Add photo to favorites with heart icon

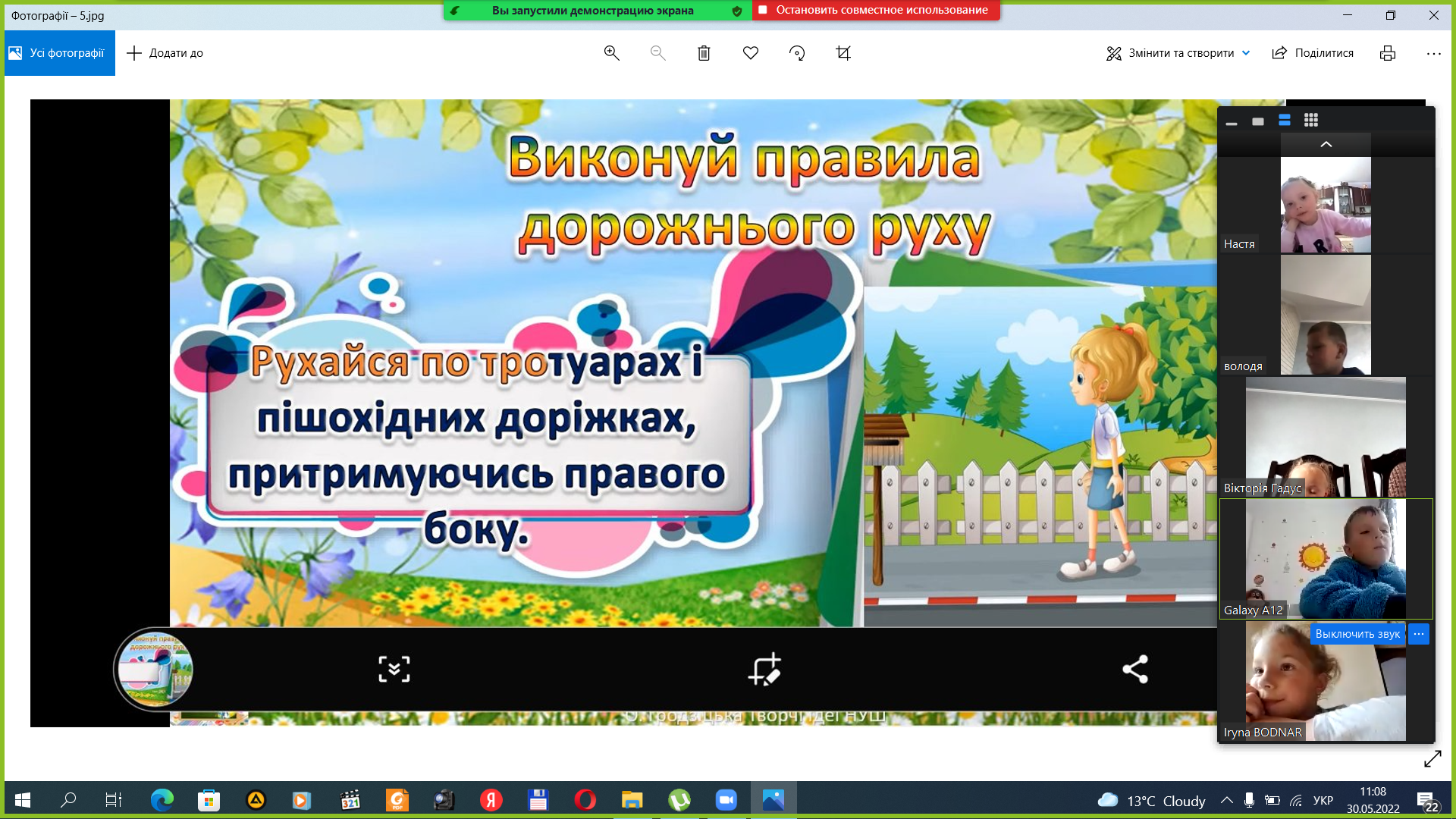[751, 53]
